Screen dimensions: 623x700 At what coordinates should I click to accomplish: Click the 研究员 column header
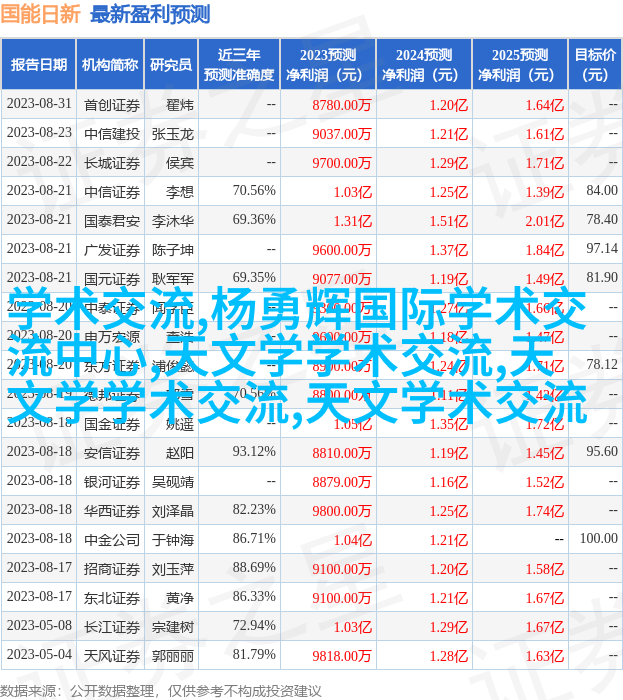tap(171, 65)
